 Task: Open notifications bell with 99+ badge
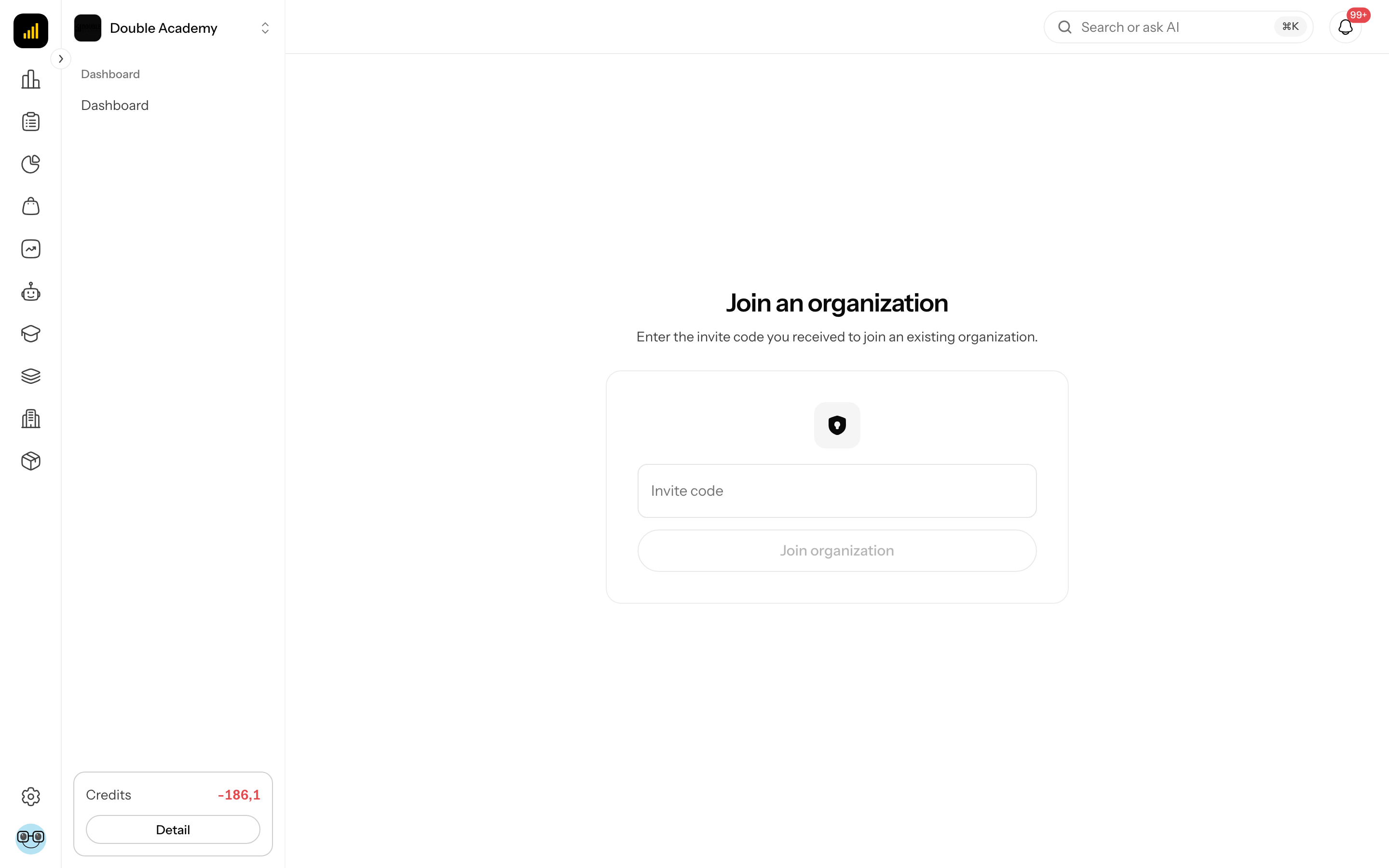[1346, 27]
